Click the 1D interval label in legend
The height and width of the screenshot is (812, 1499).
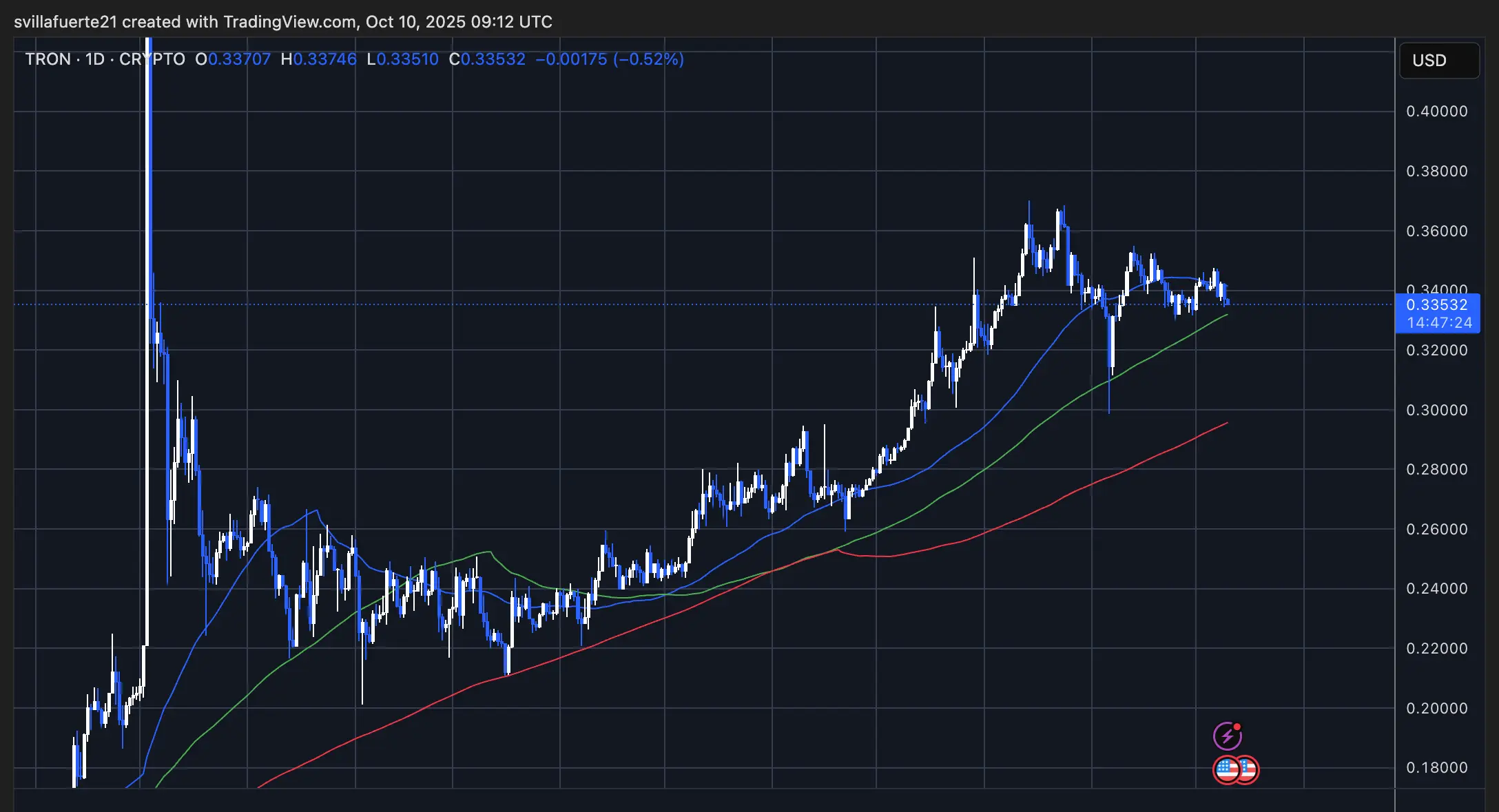pyautogui.click(x=94, y=59)
